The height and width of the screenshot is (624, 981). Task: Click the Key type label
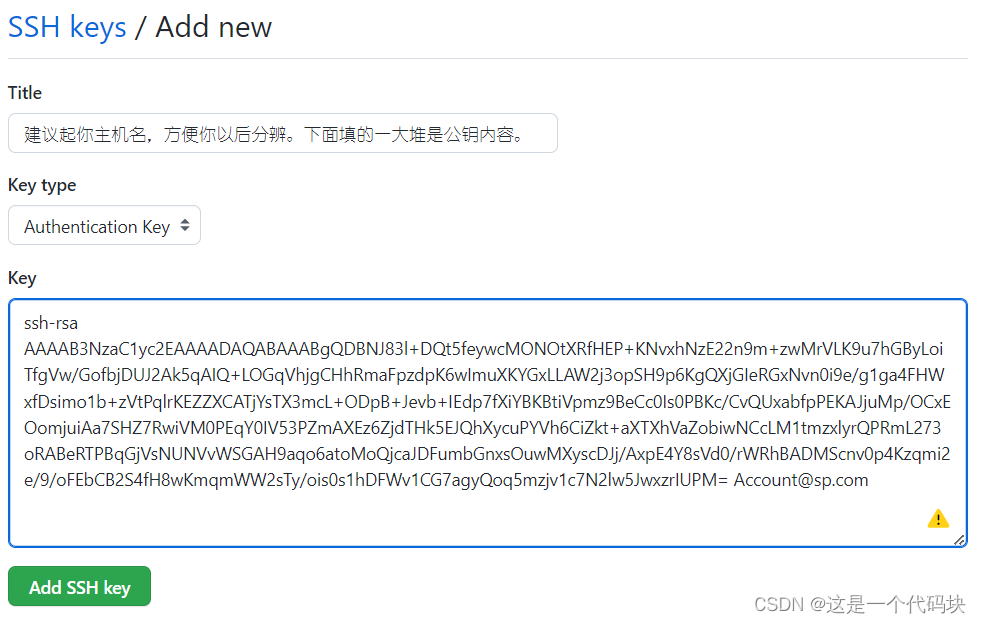(42, 186)
